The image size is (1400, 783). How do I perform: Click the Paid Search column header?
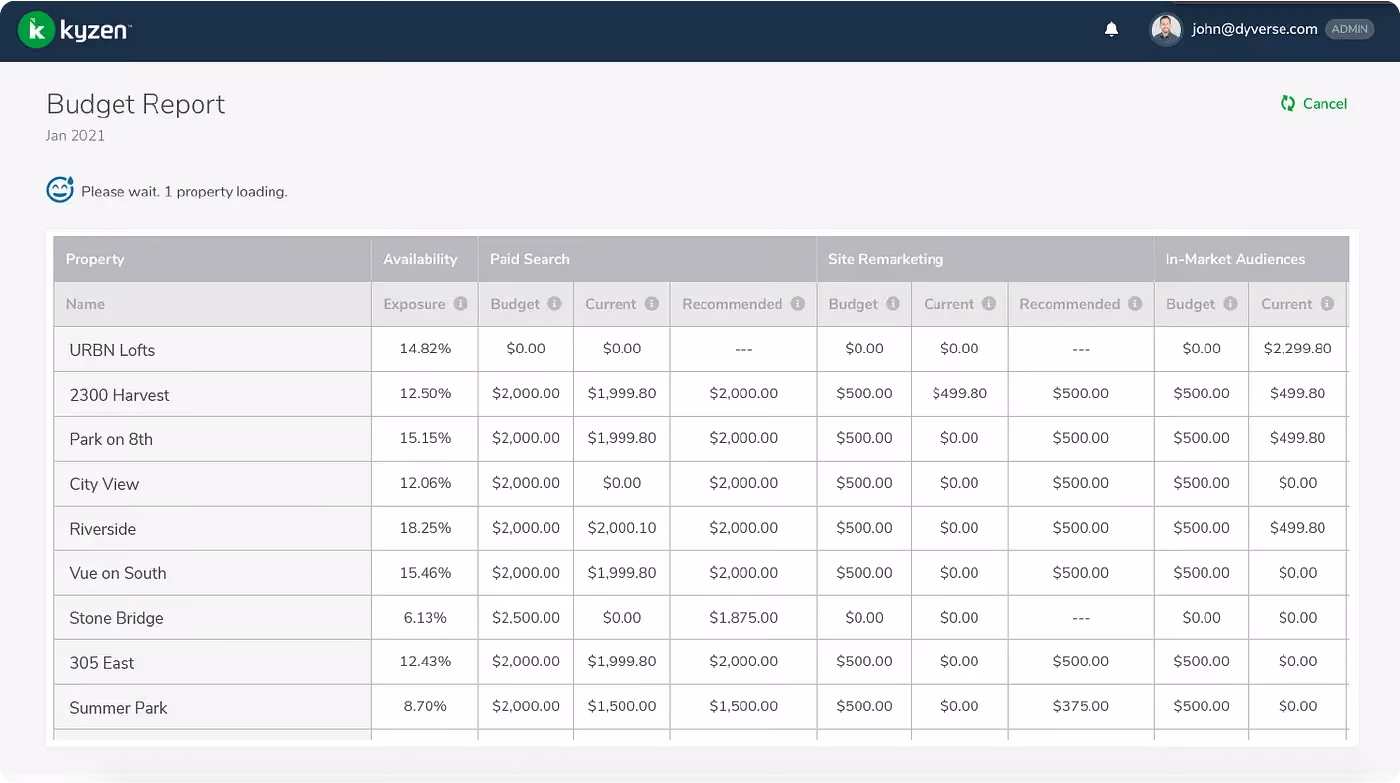pos(529,259)
